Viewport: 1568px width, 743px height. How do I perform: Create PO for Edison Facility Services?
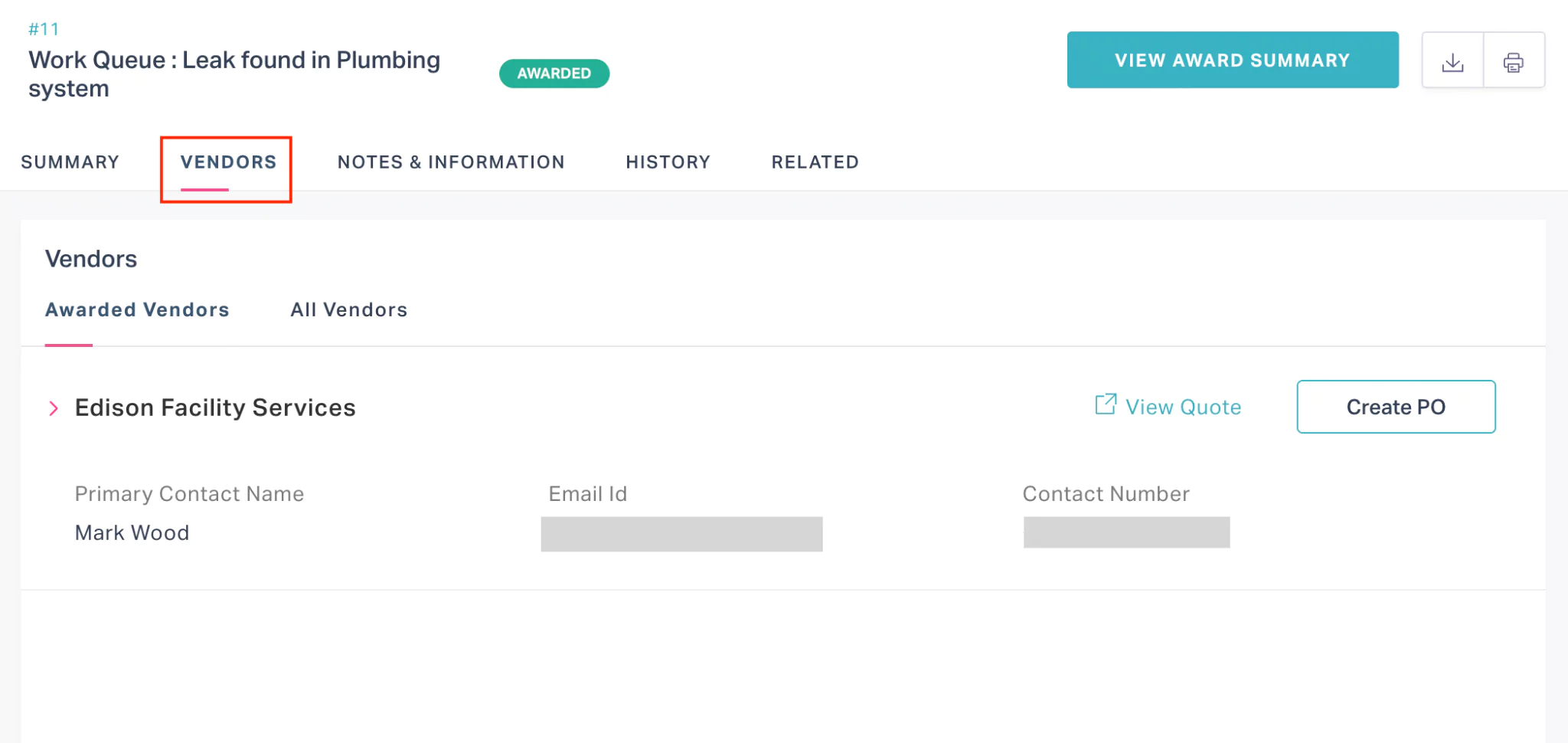pyautogui.click(x=1396, y=407)
